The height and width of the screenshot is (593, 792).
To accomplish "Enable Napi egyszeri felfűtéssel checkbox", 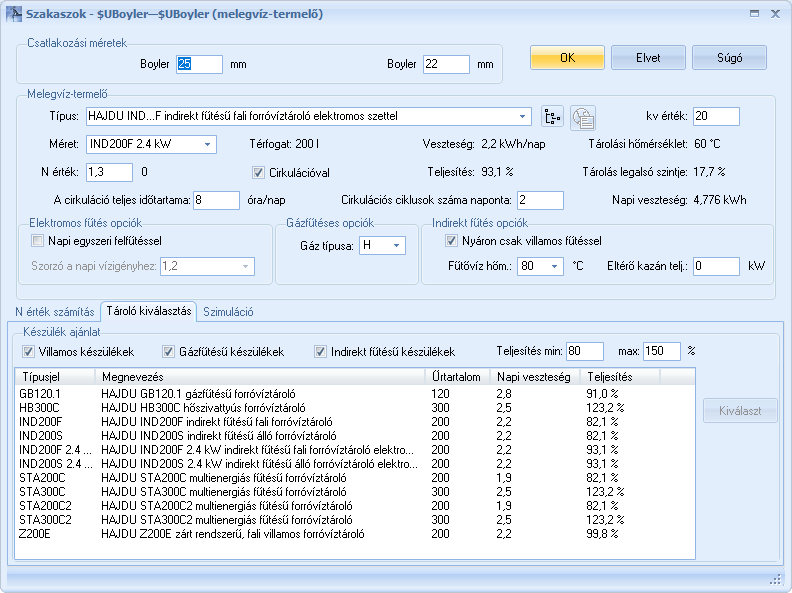I will coord(37,241).
